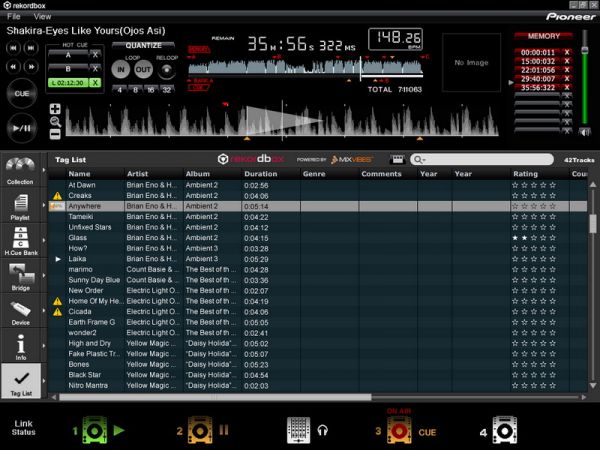Toggle the RELOOP button
This screenshot has width=600, height=450.
pos(166,70)
